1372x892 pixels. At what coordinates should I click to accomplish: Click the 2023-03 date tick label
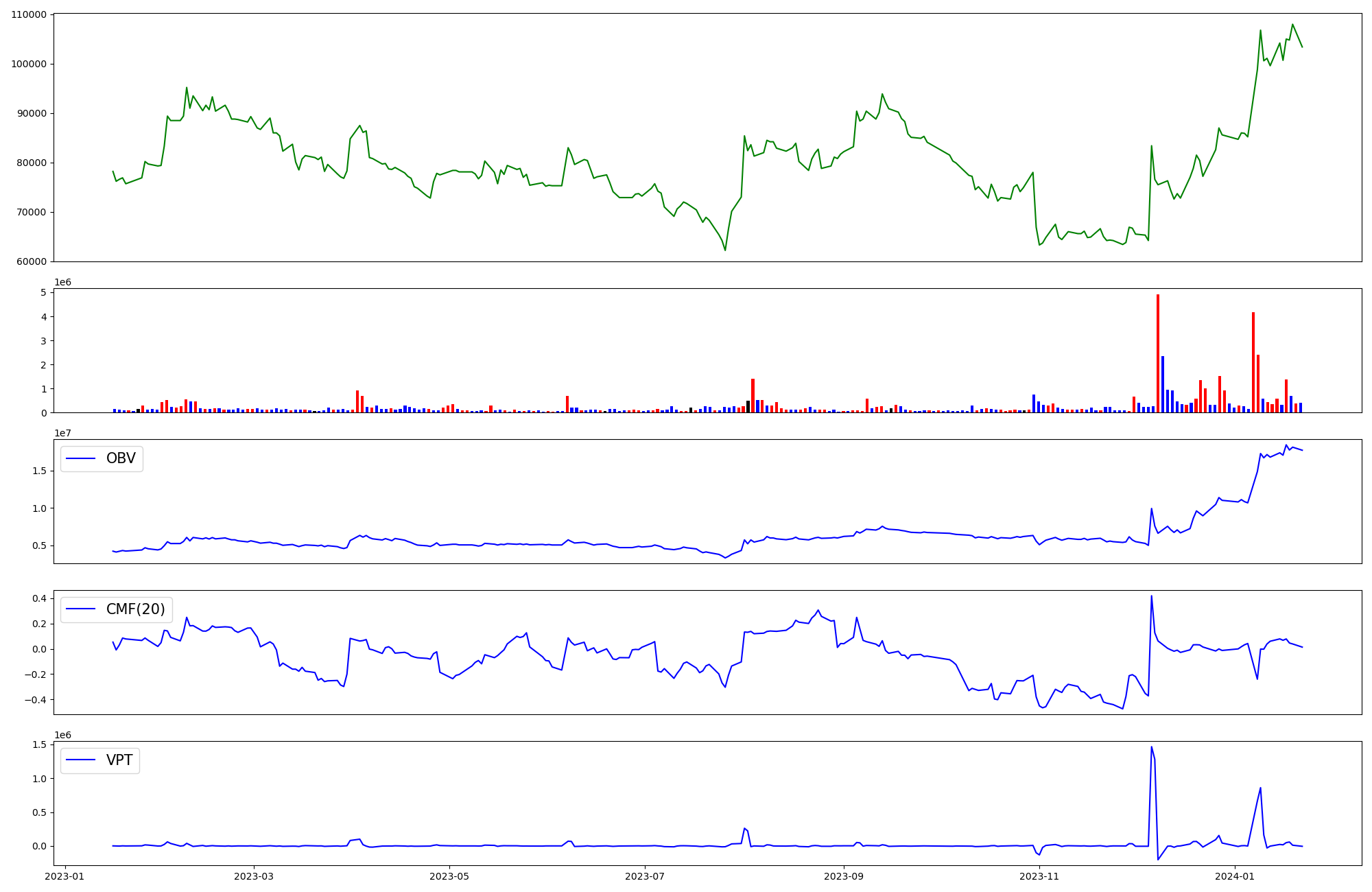(x=254, y=876)
